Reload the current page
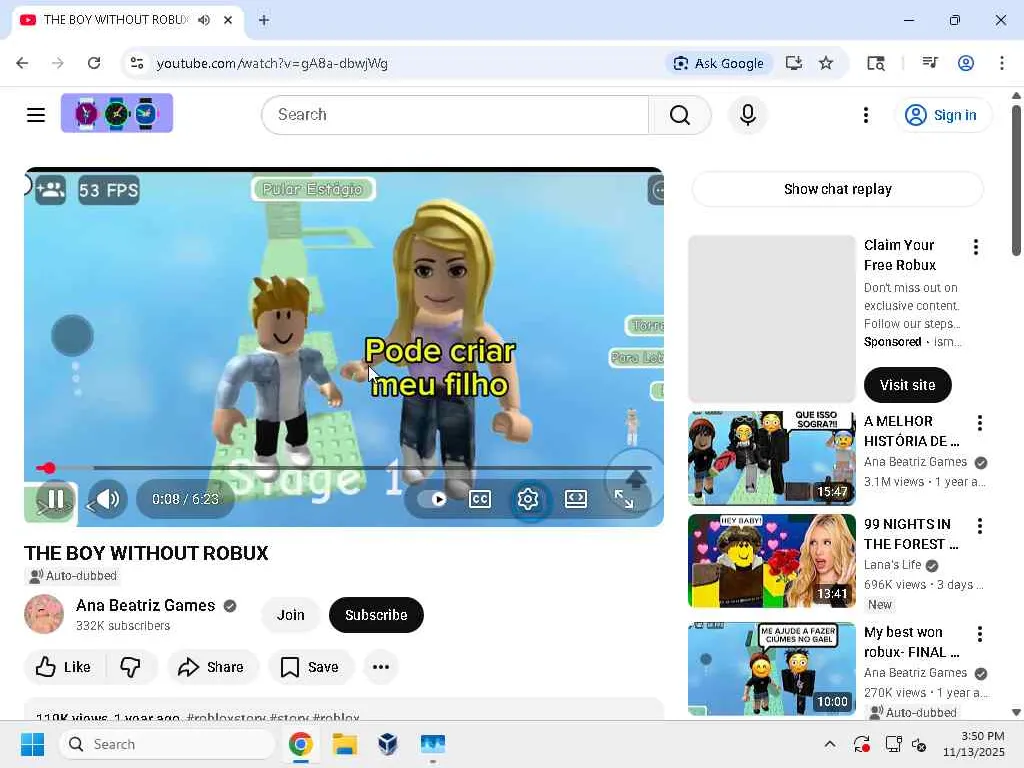1024x768 pixels. click(x=94, y=63)
